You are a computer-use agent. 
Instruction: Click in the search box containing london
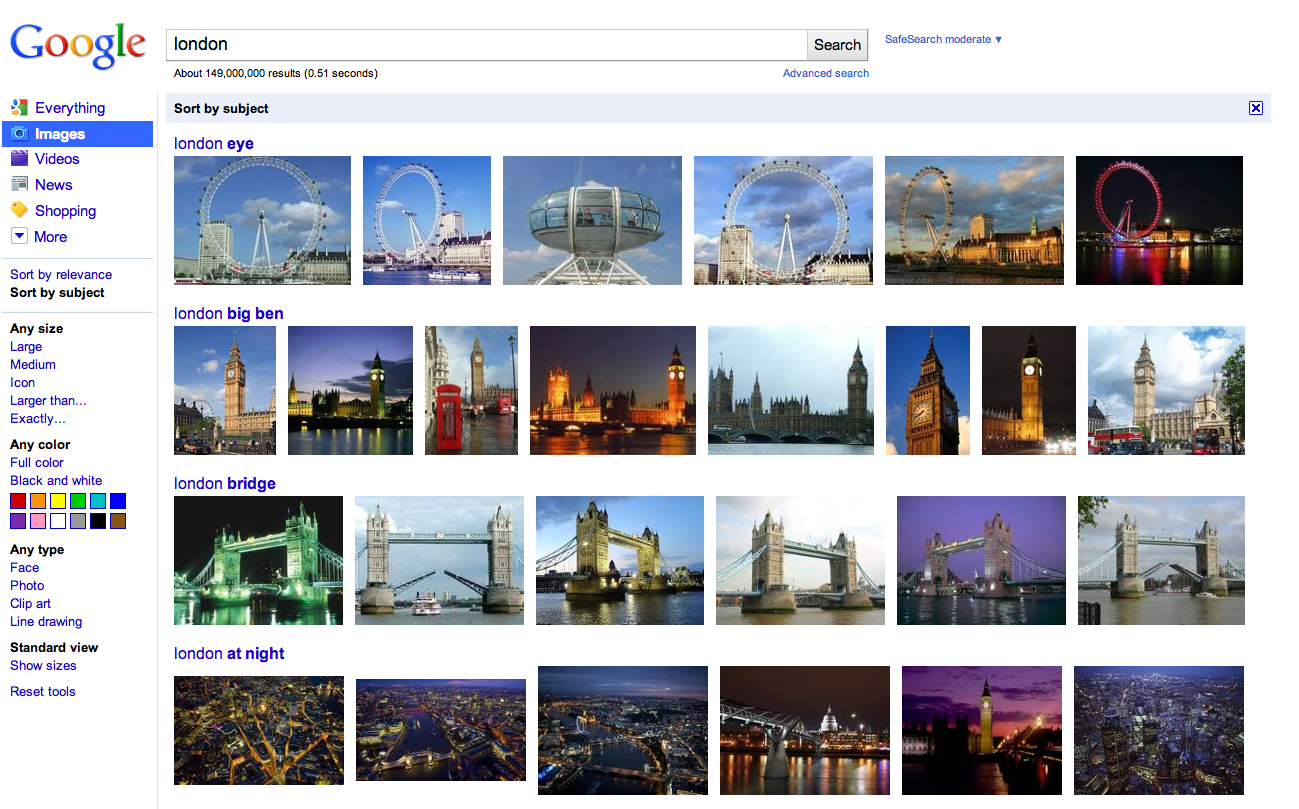(x=486, y=45)
